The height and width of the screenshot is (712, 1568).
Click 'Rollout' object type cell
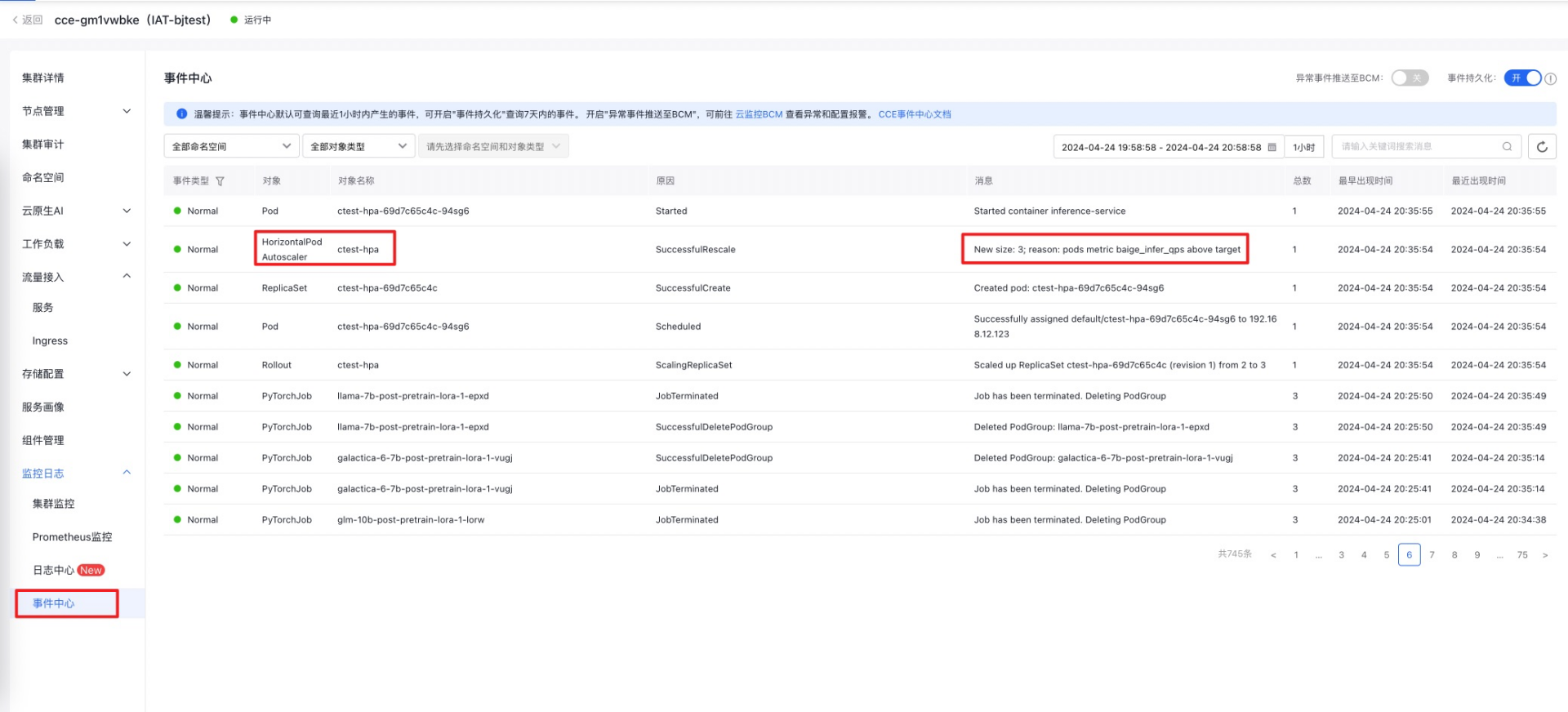coord(277,366)
